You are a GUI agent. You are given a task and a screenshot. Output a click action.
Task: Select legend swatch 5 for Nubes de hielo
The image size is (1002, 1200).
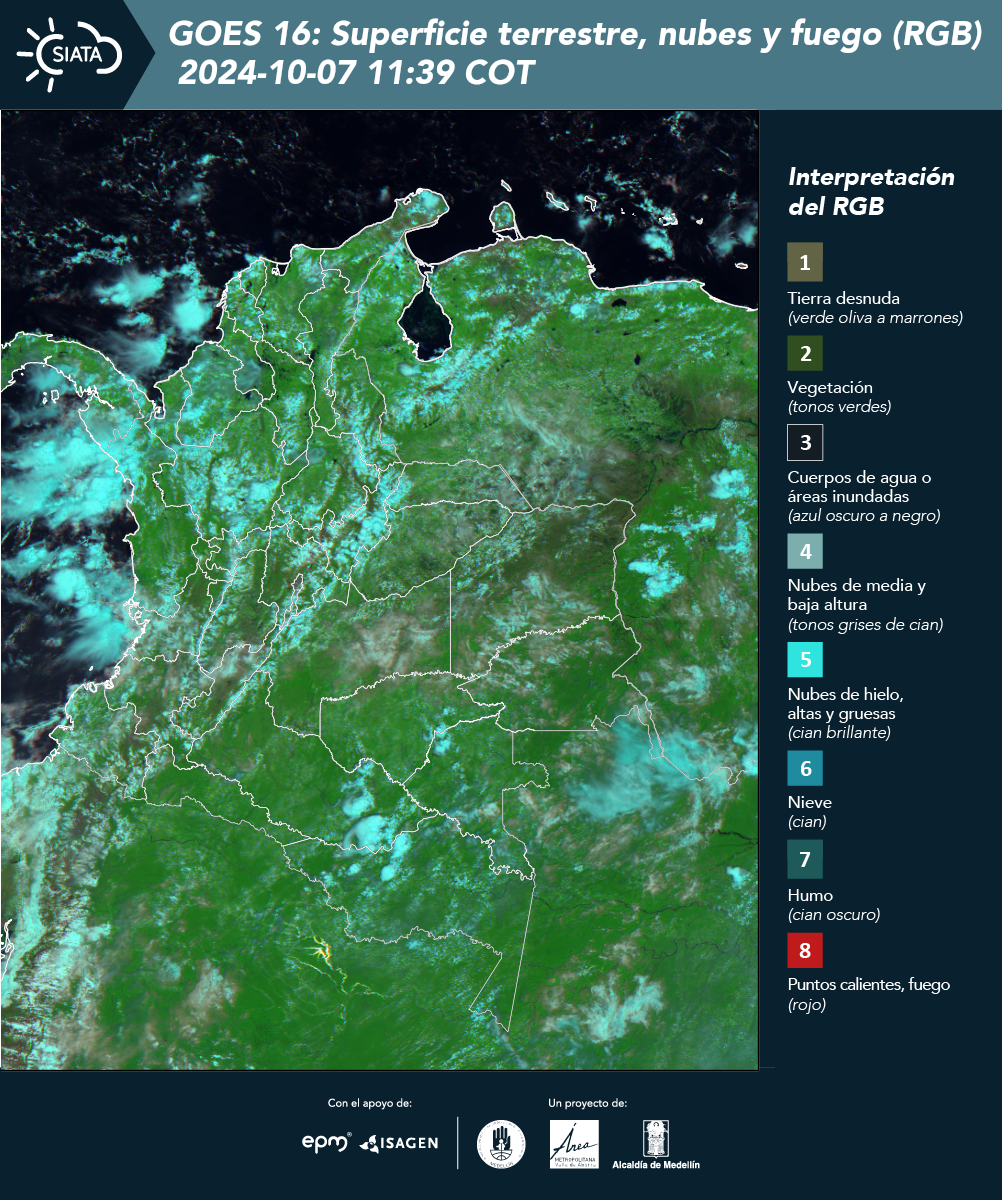point(805,659)
